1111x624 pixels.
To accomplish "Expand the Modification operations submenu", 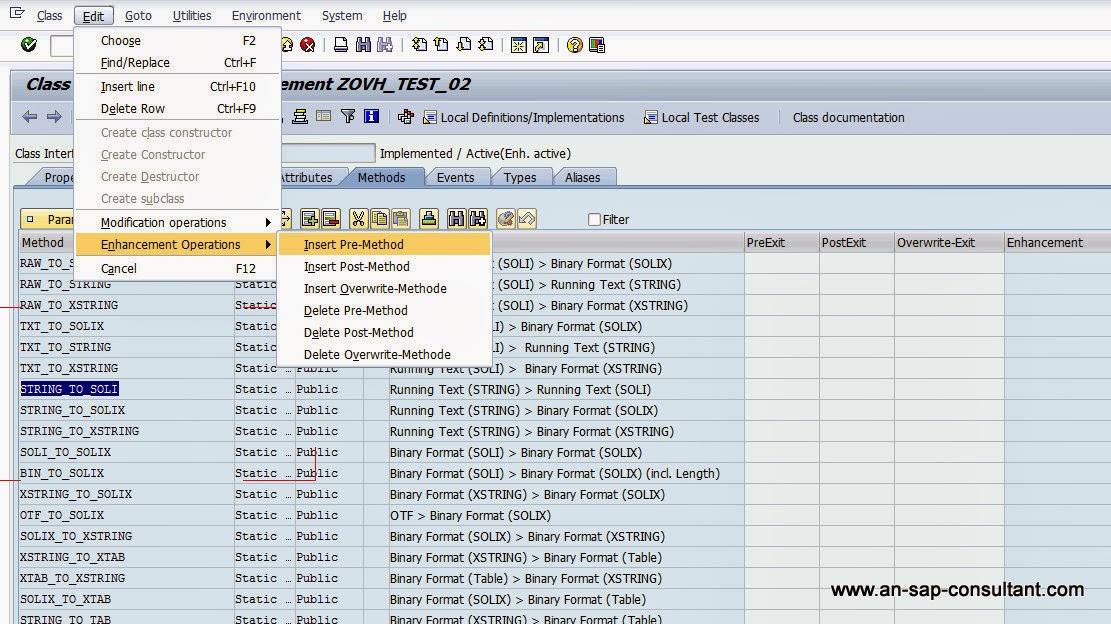I will coord(165,221).
